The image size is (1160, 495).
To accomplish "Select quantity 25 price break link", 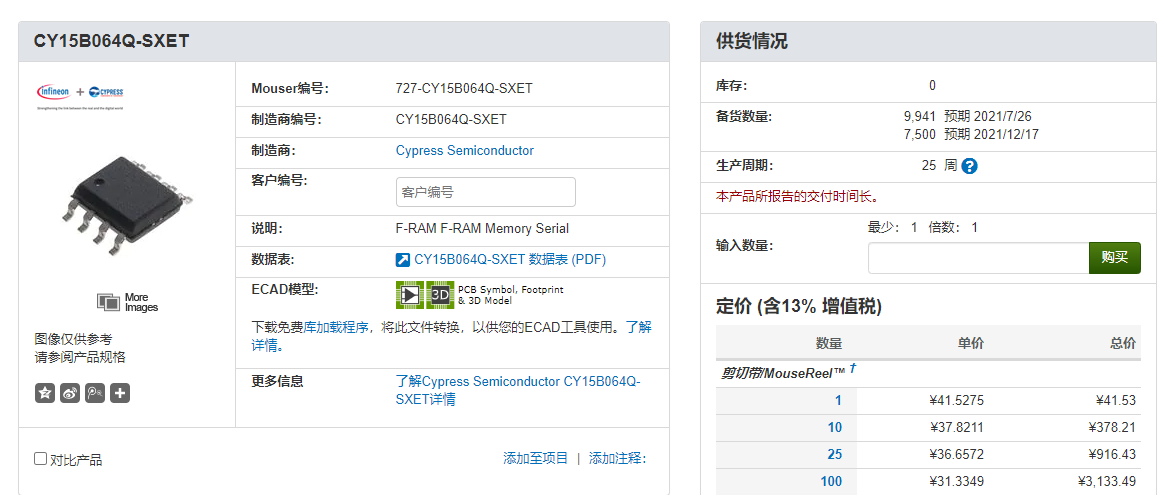I will pos(834,454).
